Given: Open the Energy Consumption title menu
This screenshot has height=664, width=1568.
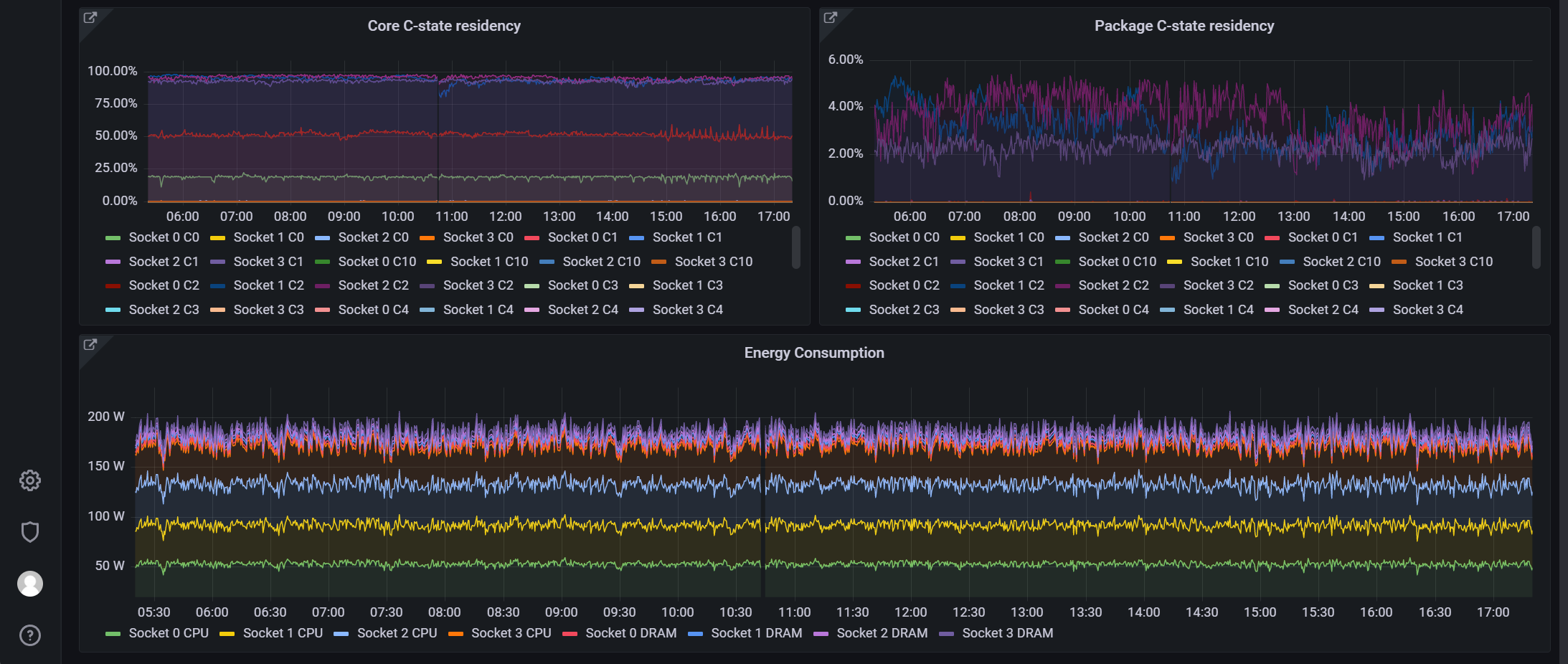Looking at the screenshot, I should coord(814,353).
